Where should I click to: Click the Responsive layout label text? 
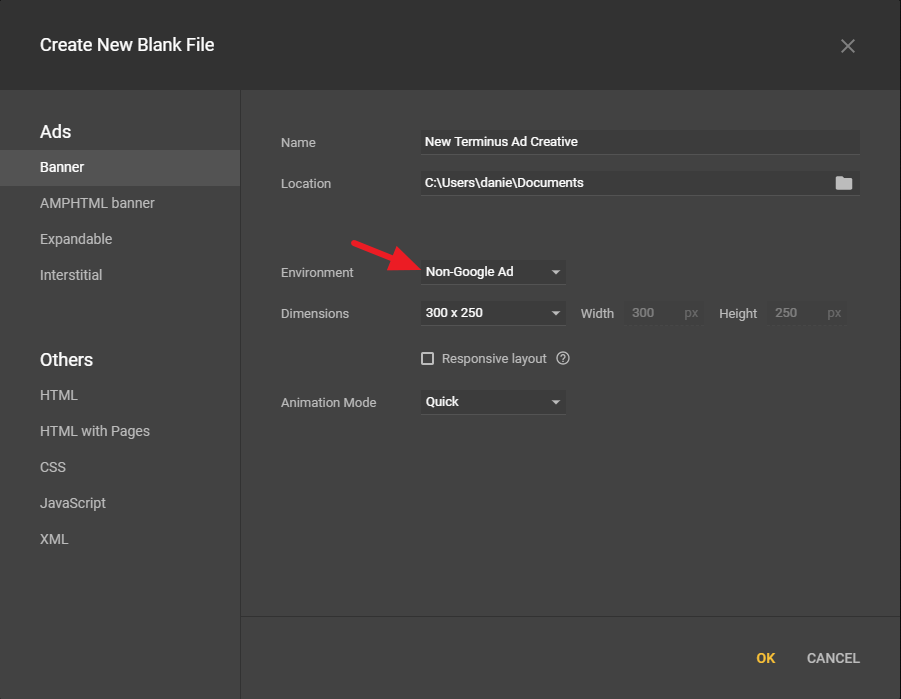click(494, 359)
